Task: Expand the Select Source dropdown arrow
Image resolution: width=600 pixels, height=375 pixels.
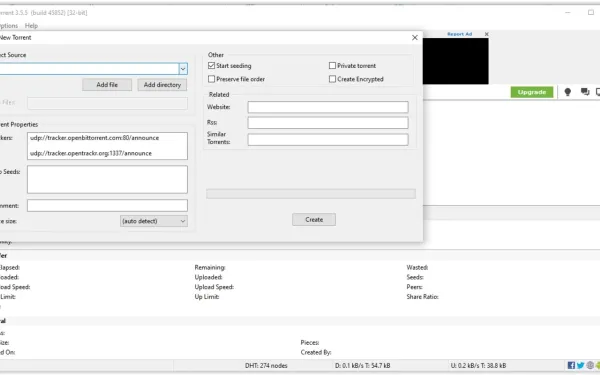Action: tap(183, 69)
